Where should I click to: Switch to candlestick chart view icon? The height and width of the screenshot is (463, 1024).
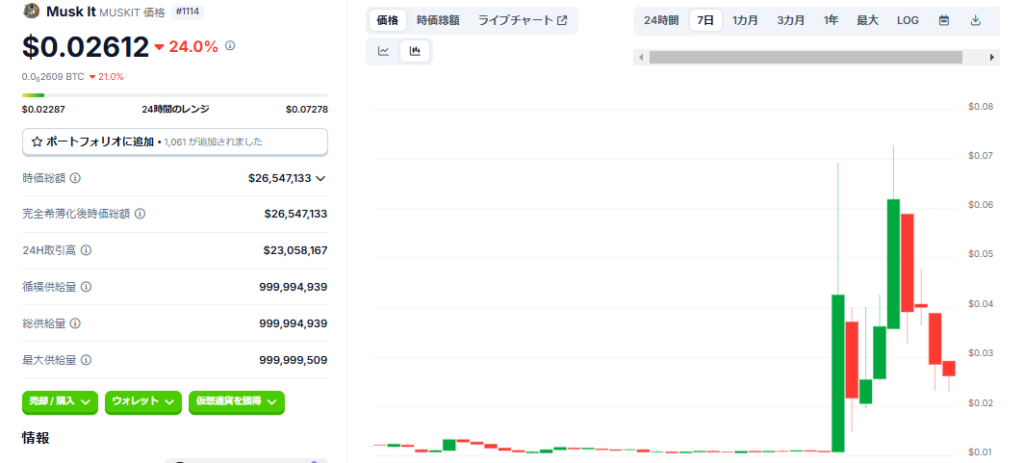tap(415, 52)
